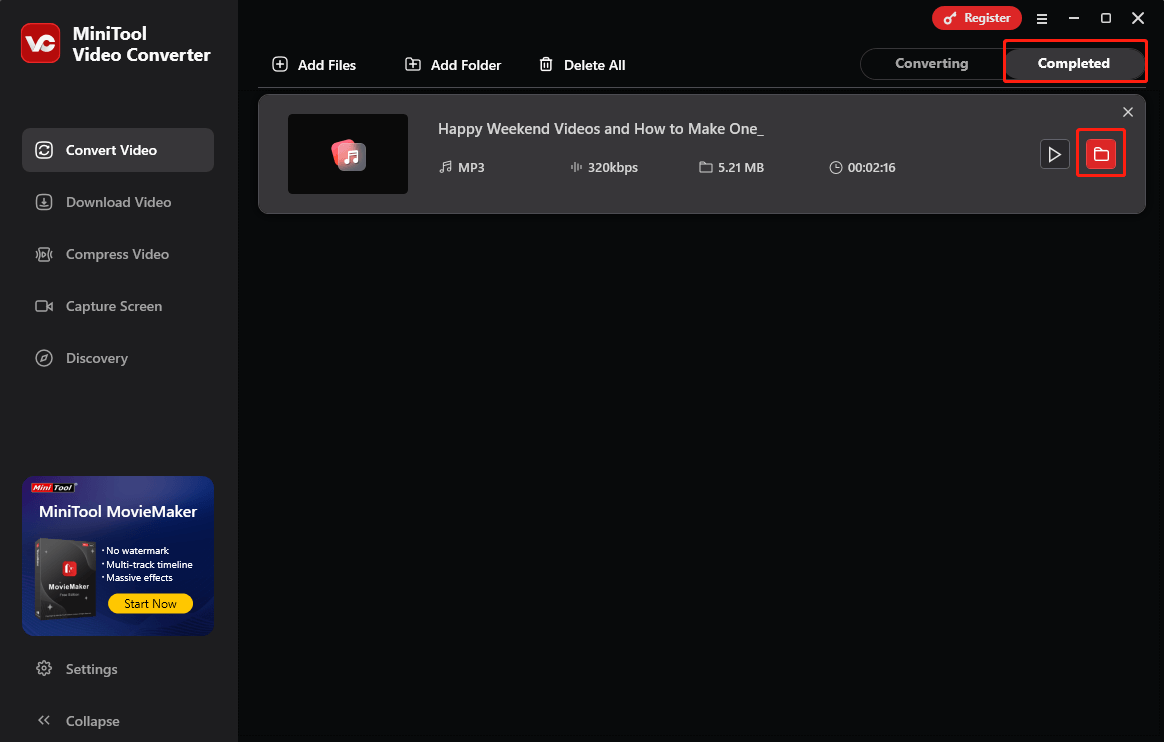The height and width of the screenshot is (742, 1164).
Task: Click the MovieMaker box image
Action: (x=65, y=578)
